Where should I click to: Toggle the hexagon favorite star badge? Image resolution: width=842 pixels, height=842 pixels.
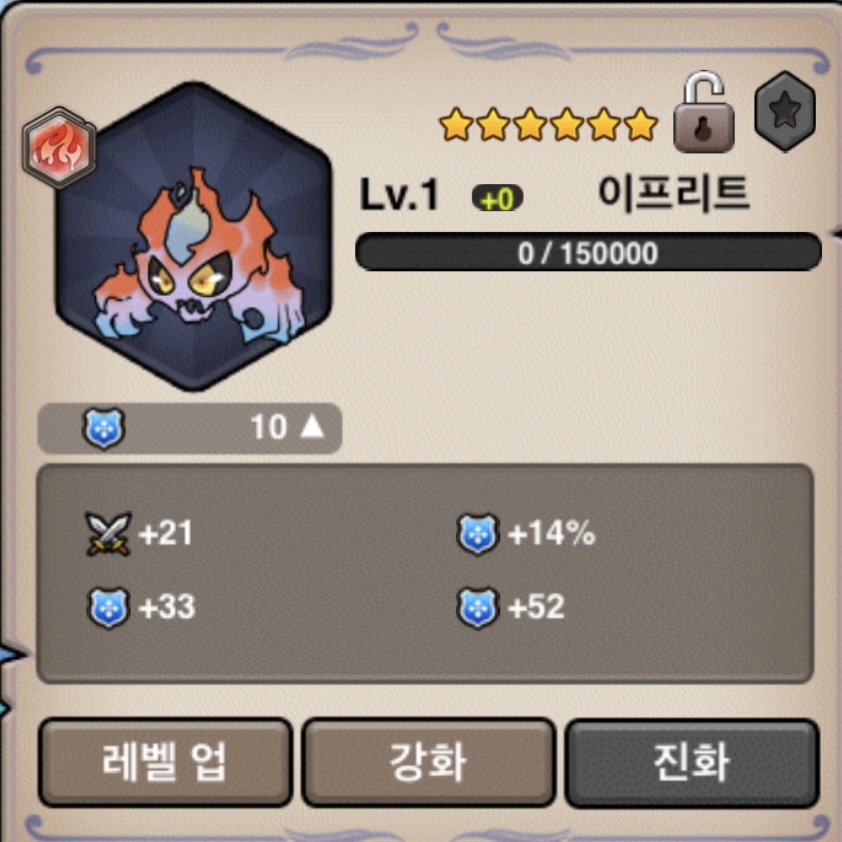click(785, 111)
